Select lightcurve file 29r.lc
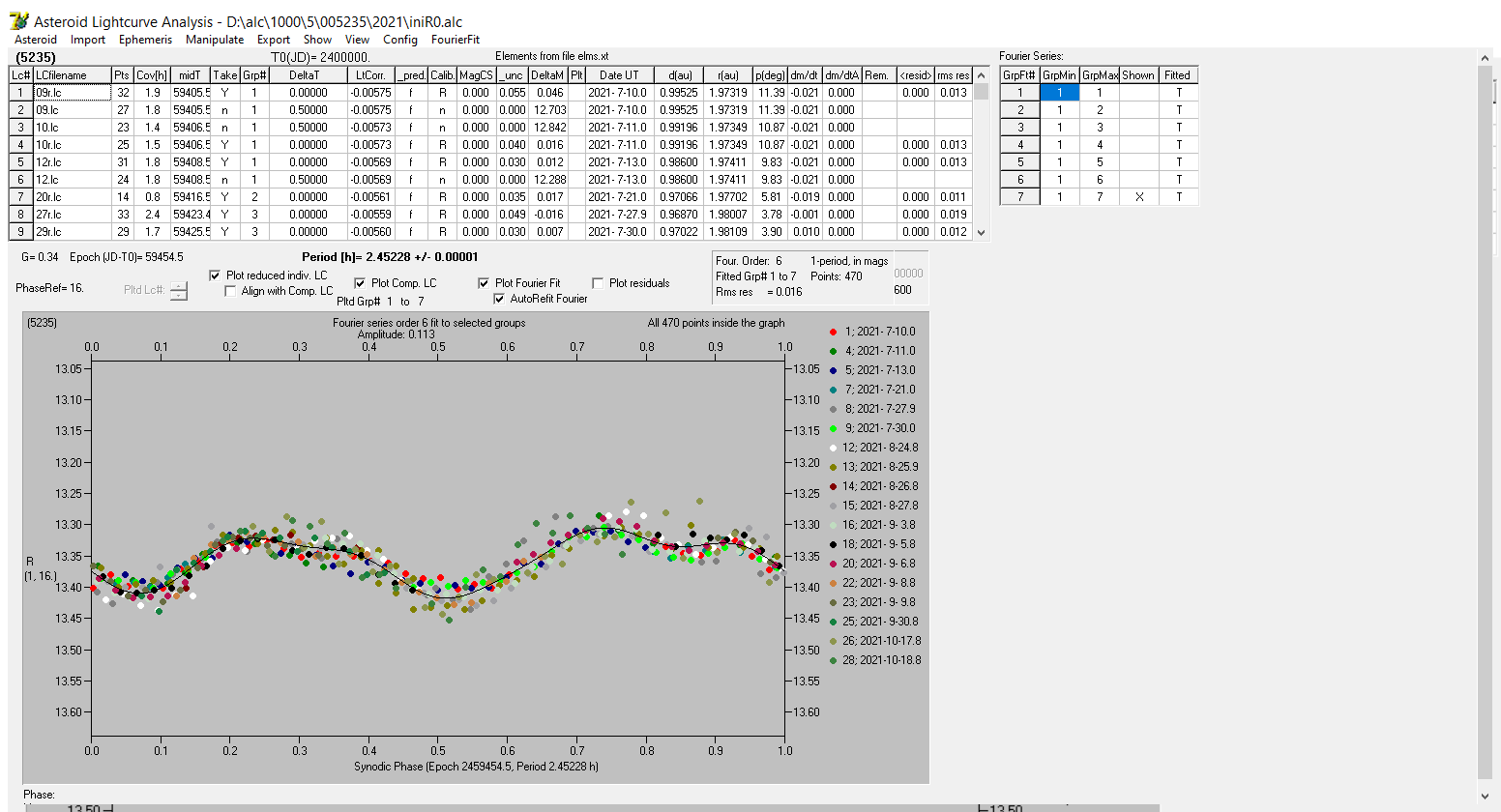The image size is (1501, 812). pos(72,232)
